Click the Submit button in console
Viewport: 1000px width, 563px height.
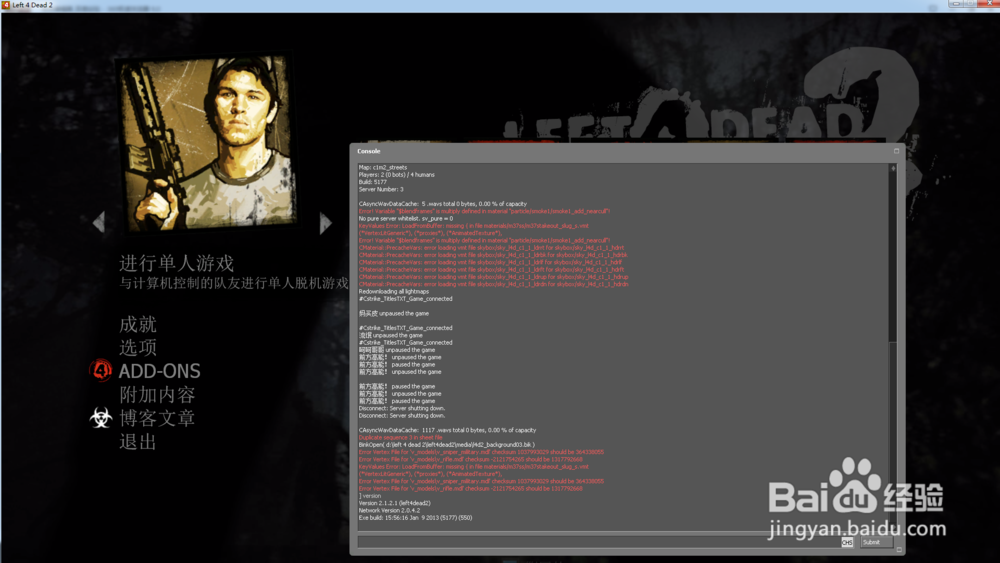875,542
